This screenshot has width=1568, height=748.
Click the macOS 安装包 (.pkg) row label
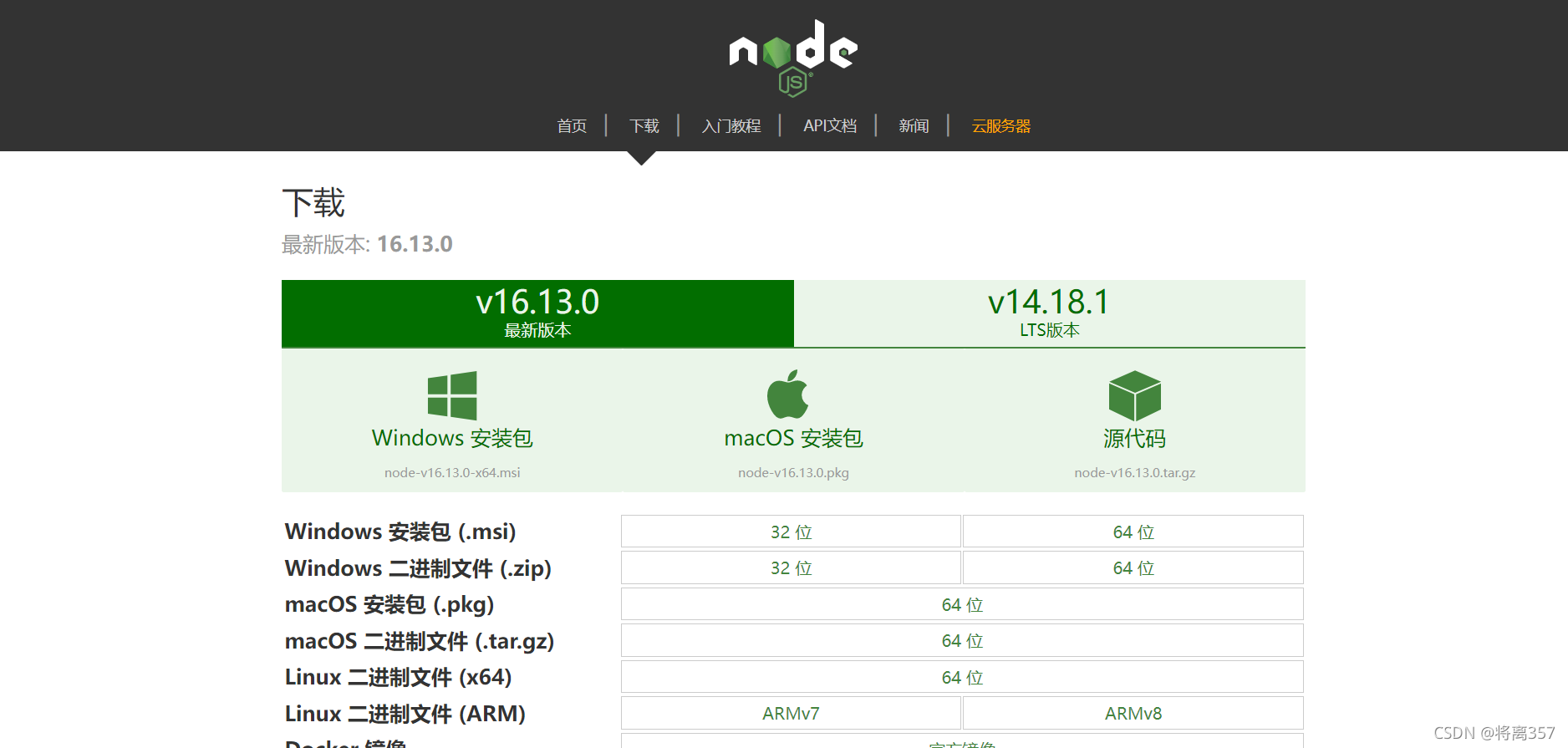click(x=389, y=604)
